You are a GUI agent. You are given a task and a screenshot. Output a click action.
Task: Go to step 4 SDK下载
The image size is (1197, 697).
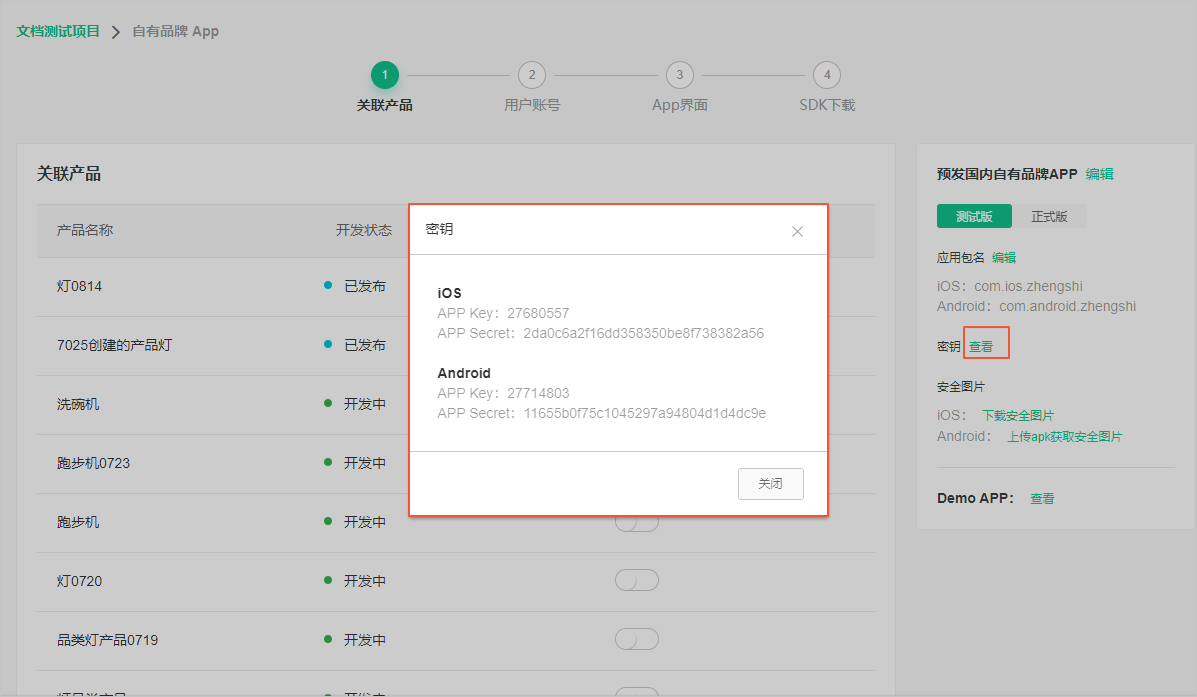point(827,75)
